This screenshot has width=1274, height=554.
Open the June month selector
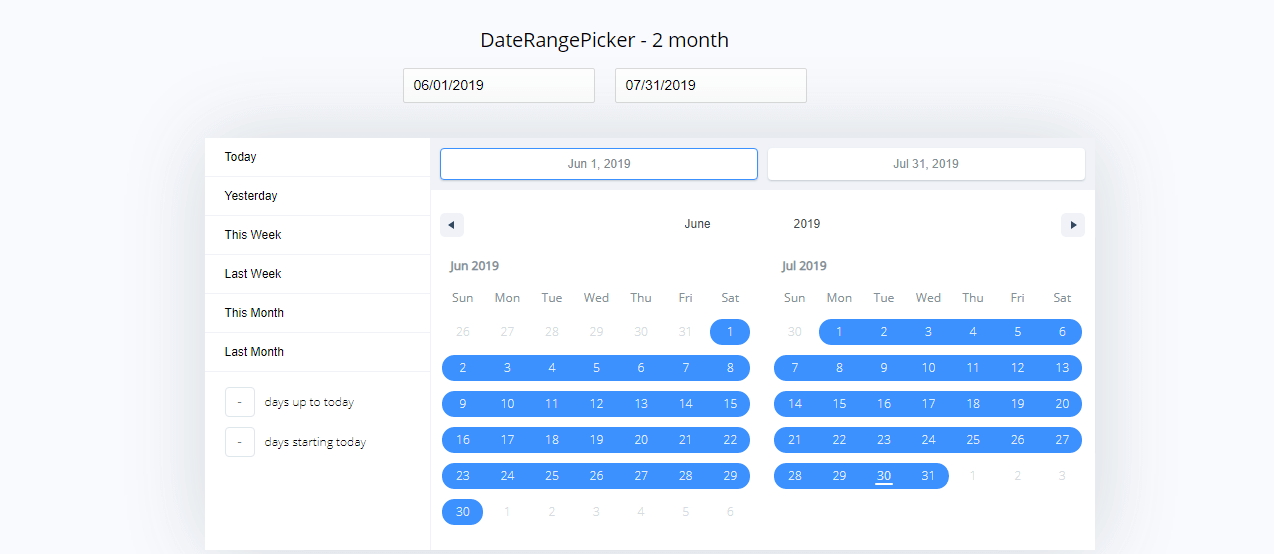(x=697, y=224)
